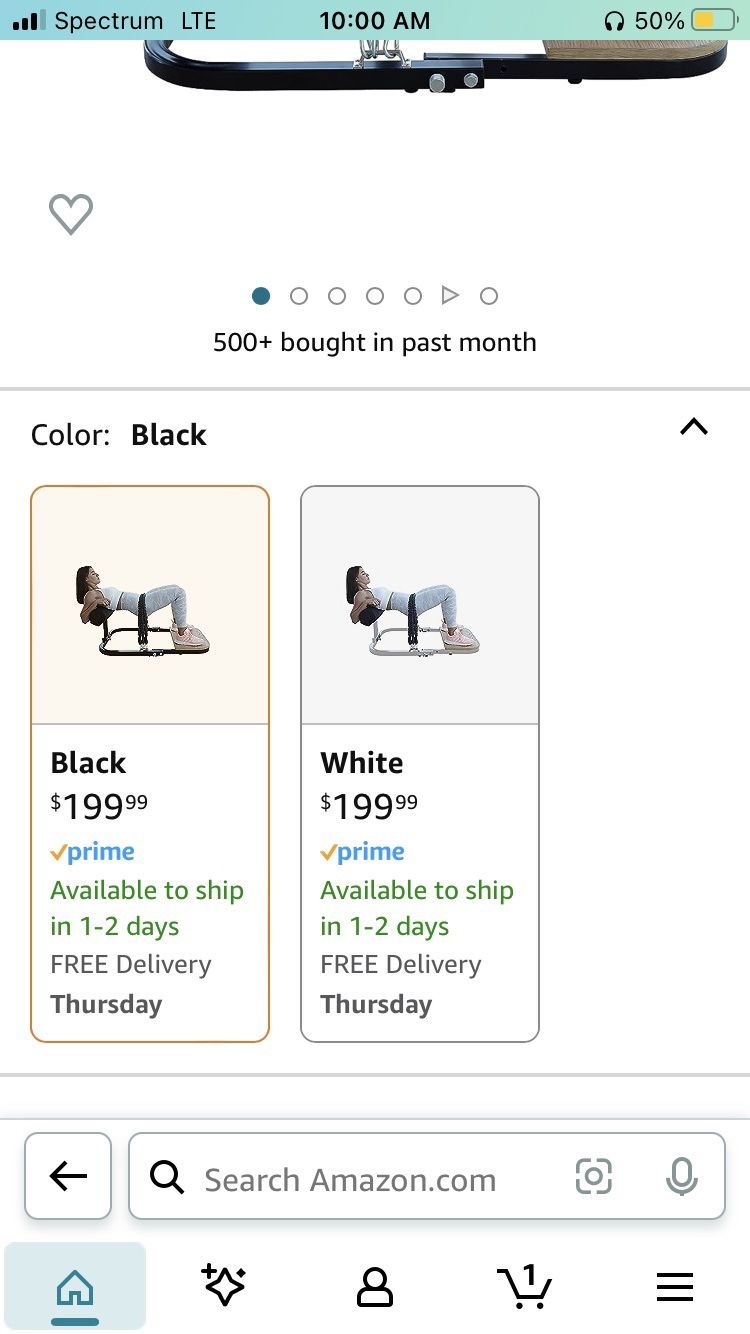
Task: Tap the video play indicator in carousel
Action: click(x=450, y=295)
